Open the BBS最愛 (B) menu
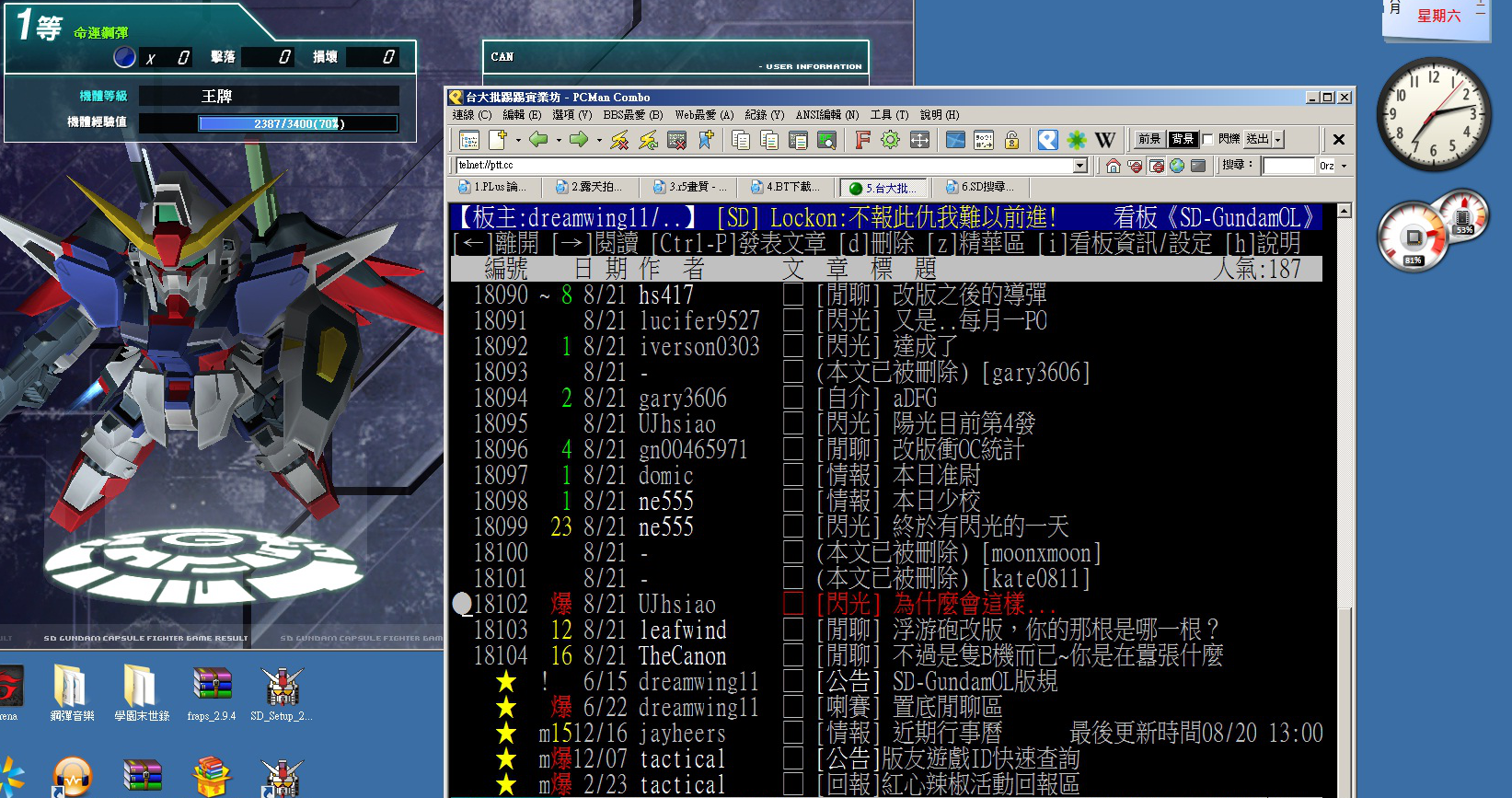This screenshot has height=798, width=1512. pos(633,115)
